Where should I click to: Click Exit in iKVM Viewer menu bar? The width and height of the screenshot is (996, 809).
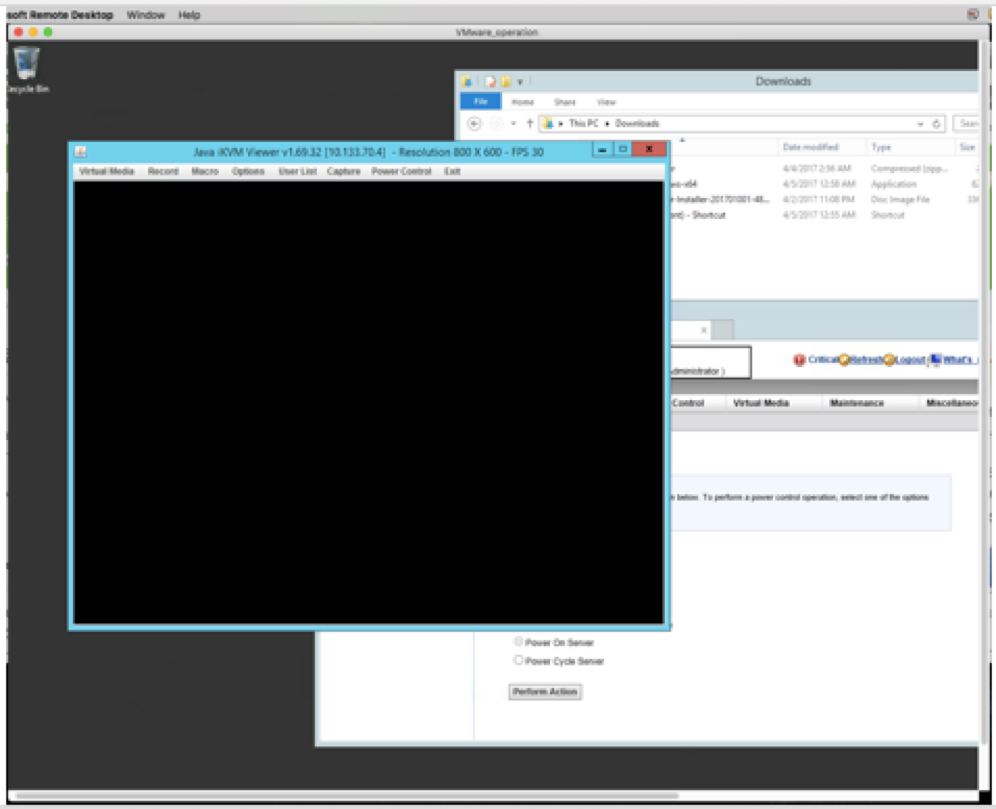(x=452, y=171)
